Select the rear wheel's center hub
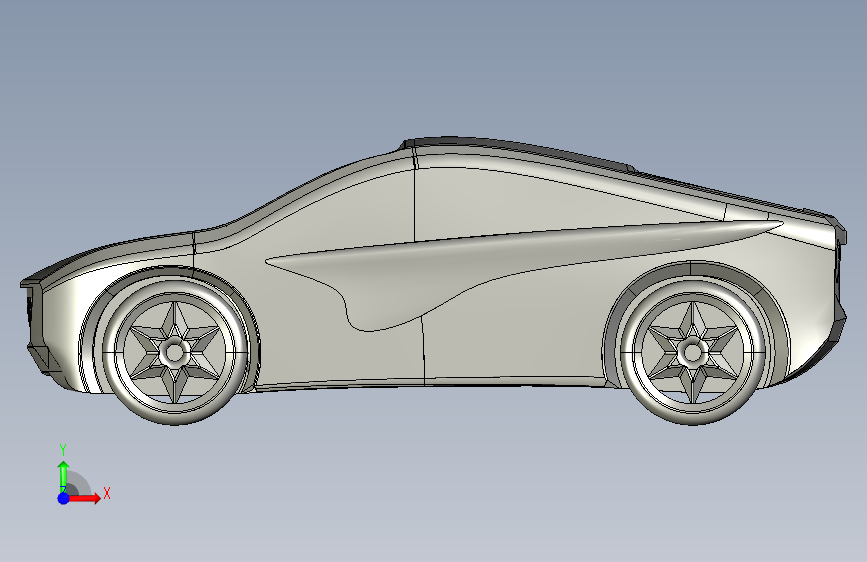This screenshot has width=867, height=562. pyautogui.click(x=691, y=351)
